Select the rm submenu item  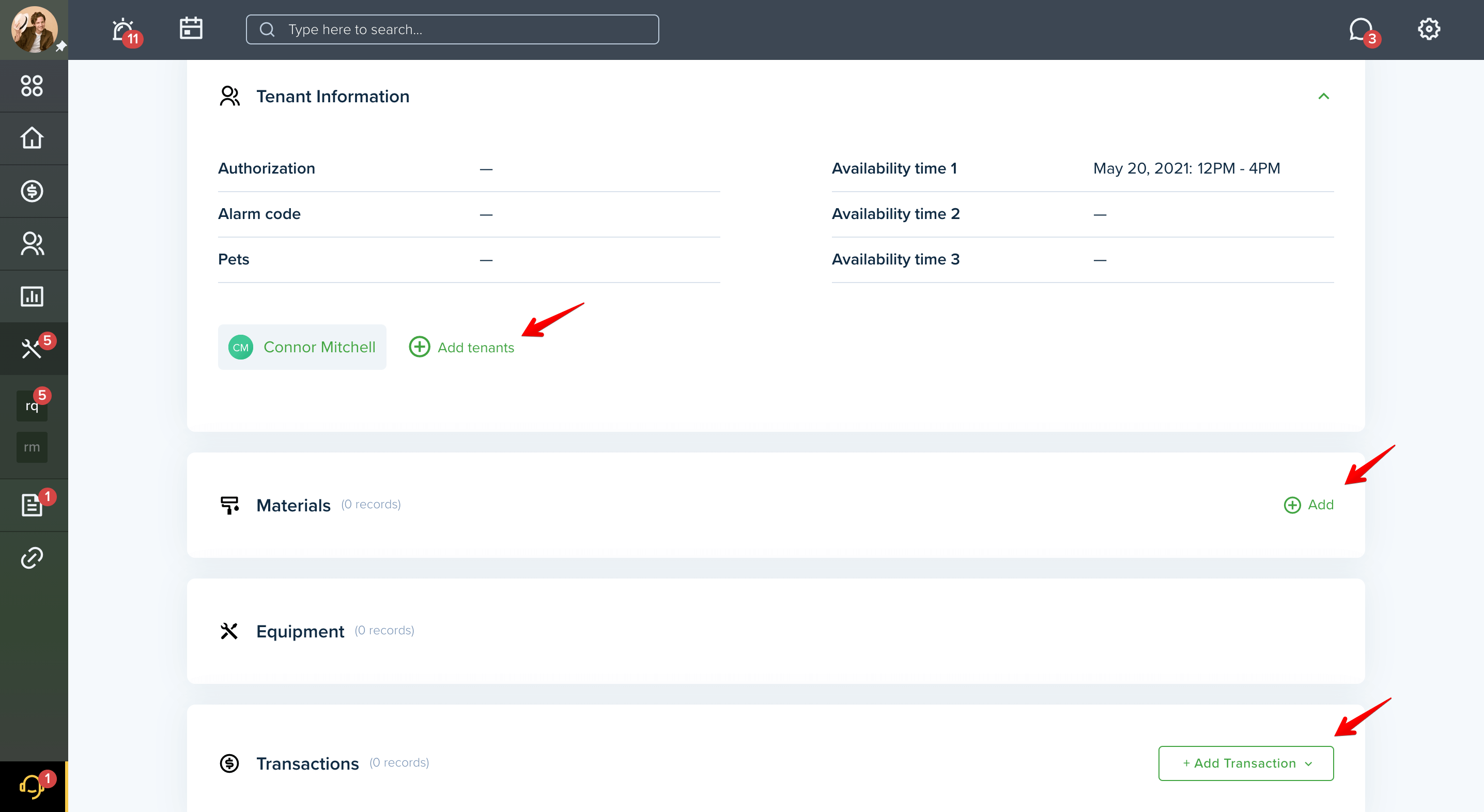32,447
